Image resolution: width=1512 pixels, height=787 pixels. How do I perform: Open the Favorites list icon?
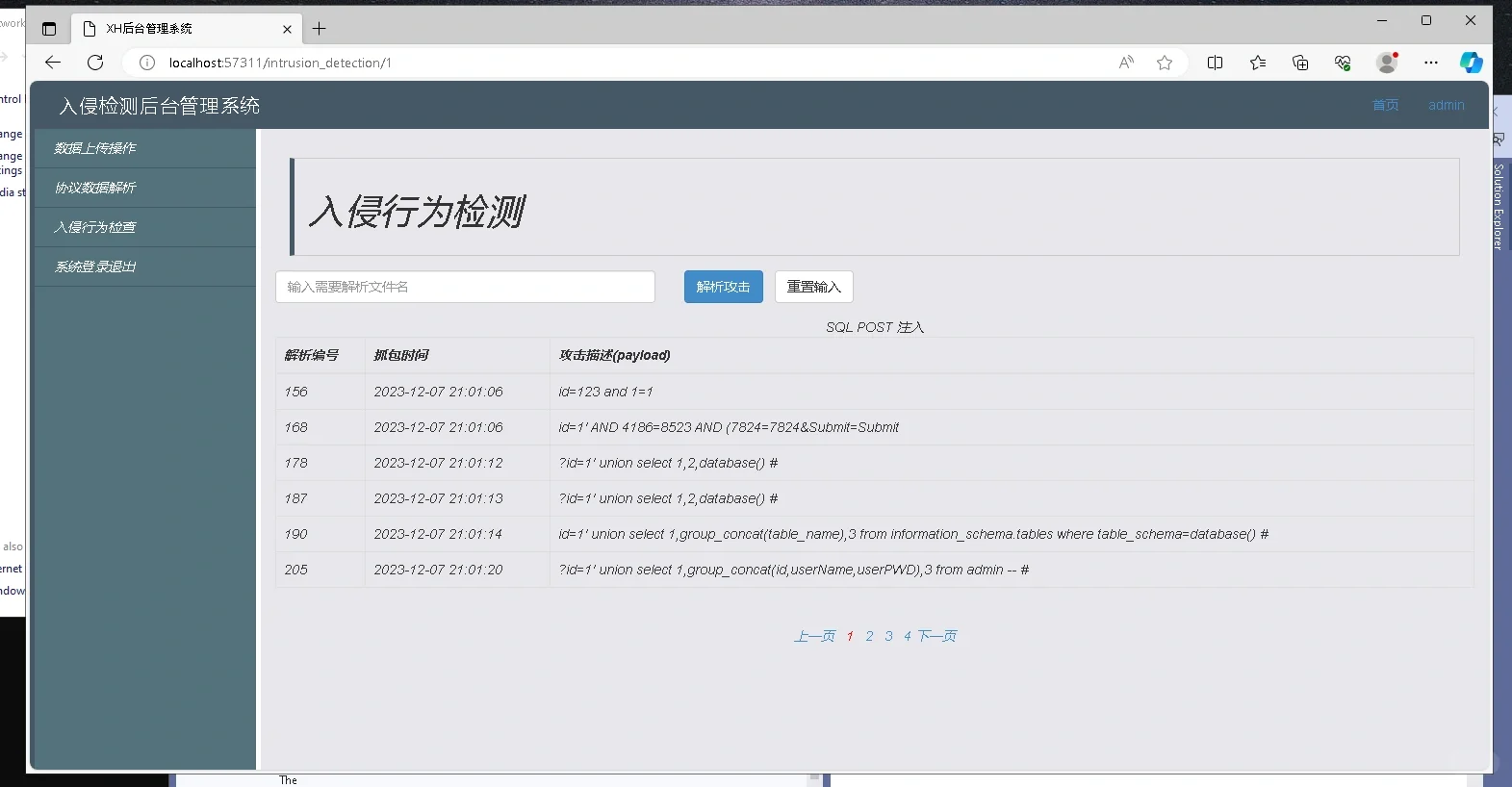(x=1258, y=63)
